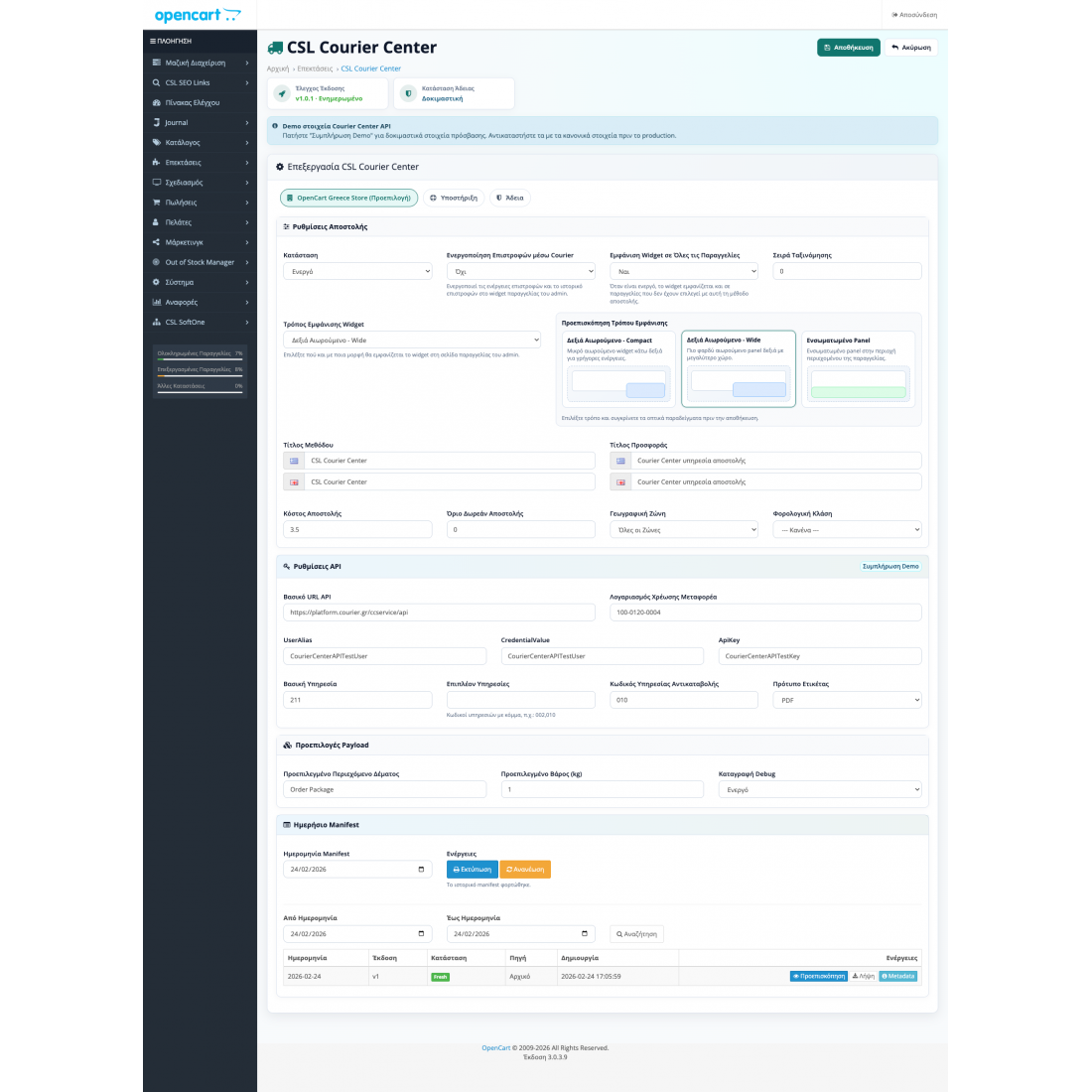Click the Πελάτες user icon

(156, 222)
